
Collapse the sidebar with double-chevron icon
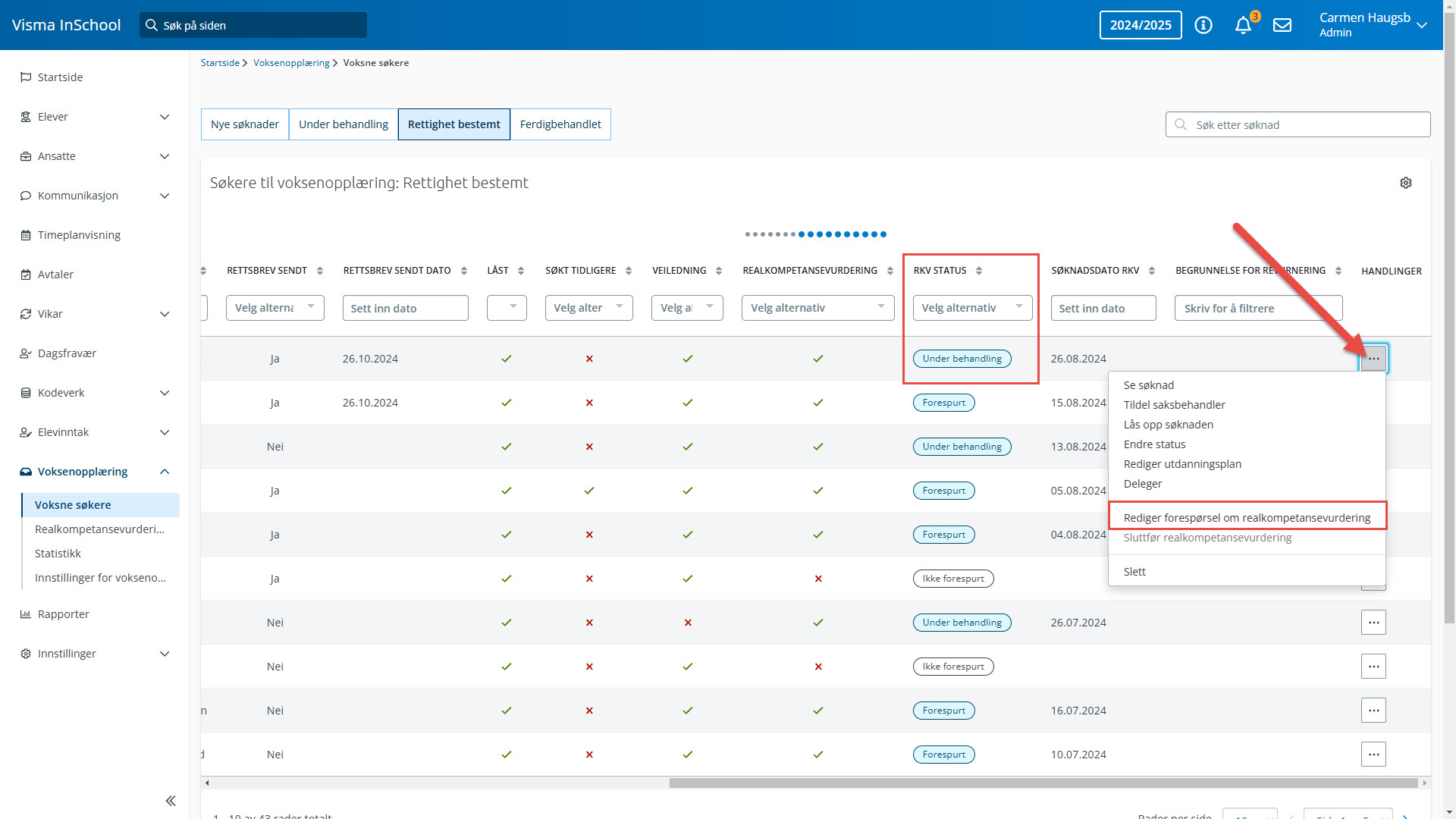pos(171,801)
